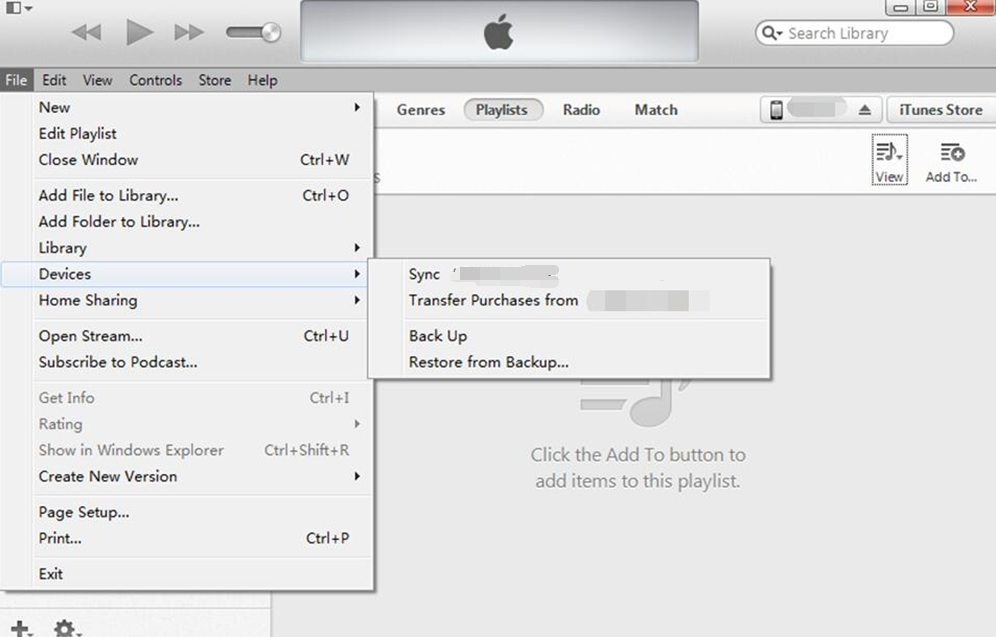Open the View options button
Image resolution: width=996 pixels, height=637 pixels.
pyautogui.click(x=889, y=159)
